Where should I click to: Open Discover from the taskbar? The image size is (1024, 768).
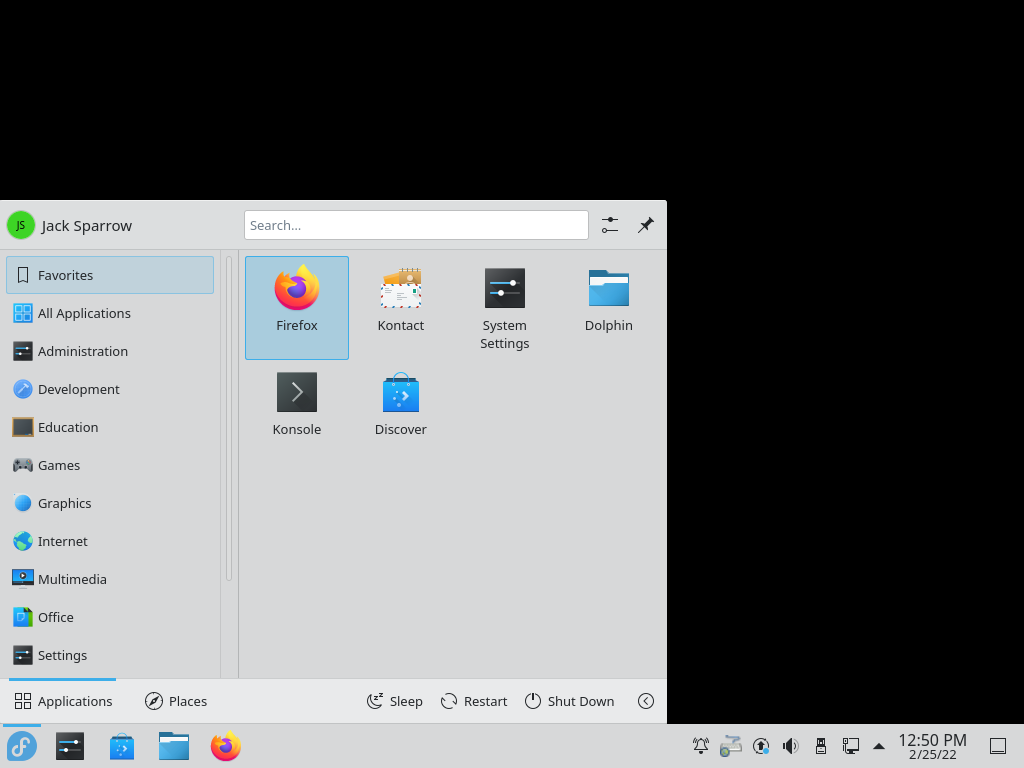coord(122,746)
